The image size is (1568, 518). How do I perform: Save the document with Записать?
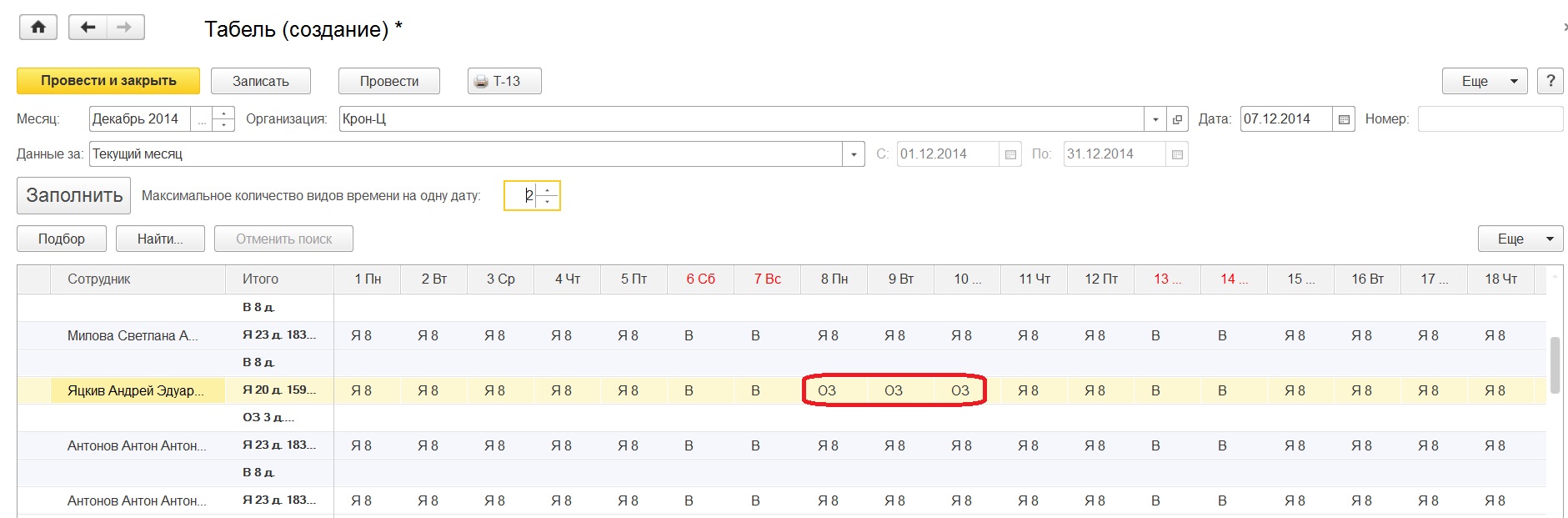[261, 81]
